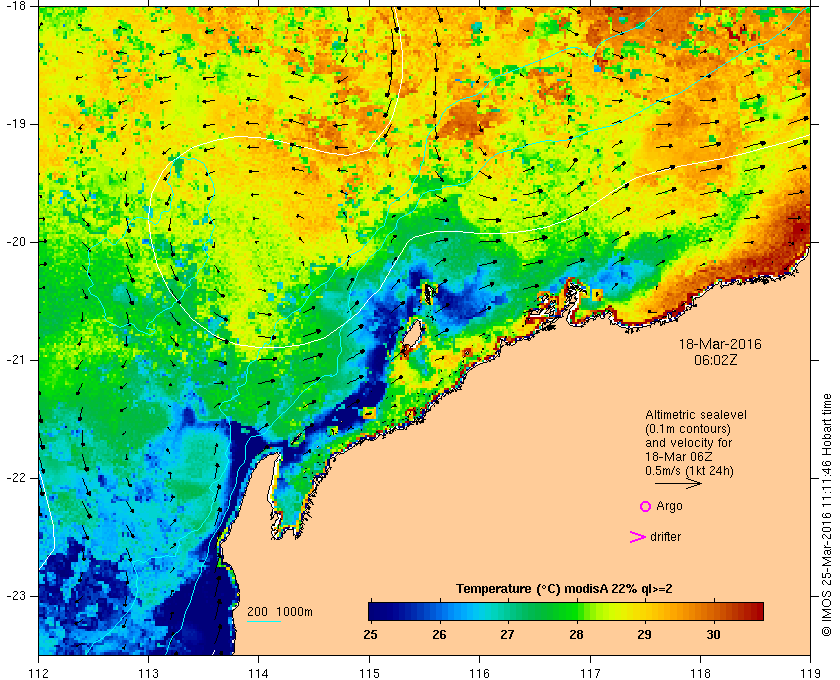840x680 pixels.
Task: Click the dark red end of the colorbar
Action: [x=755, y=611]
